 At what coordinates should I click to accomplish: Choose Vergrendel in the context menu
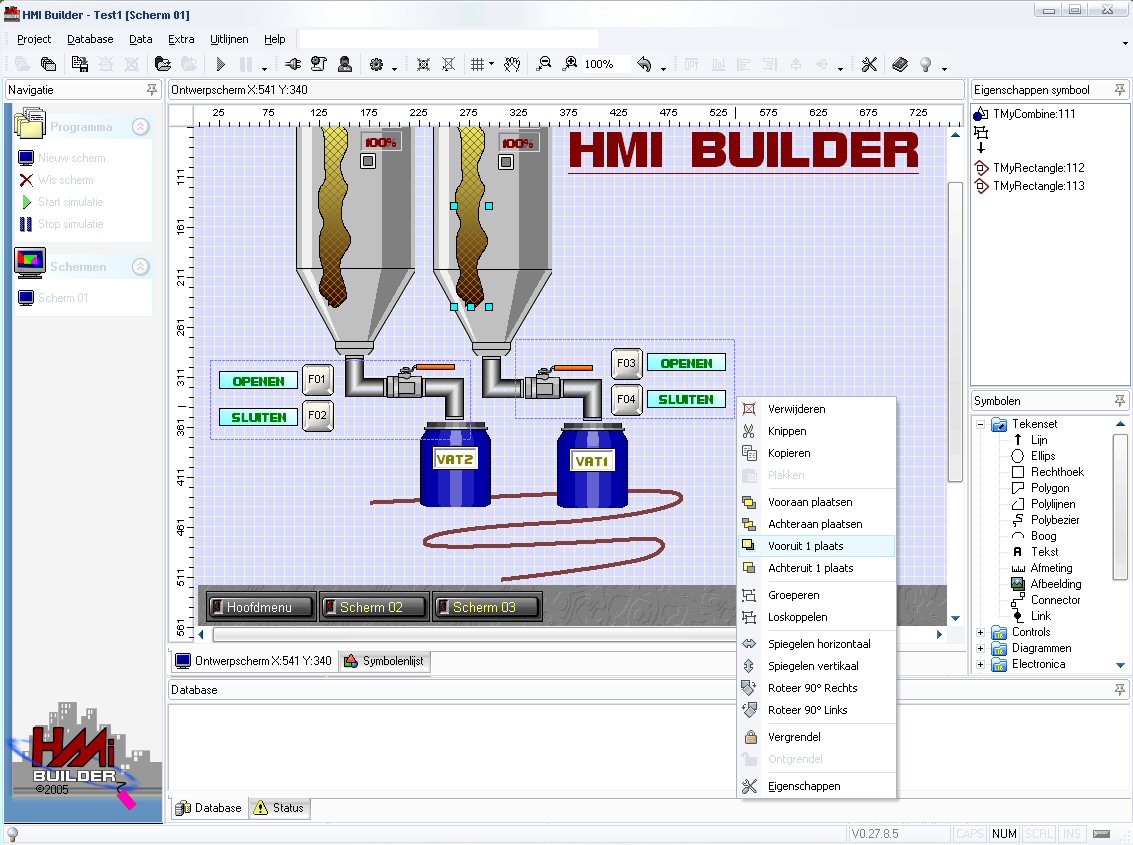pyautogui.click(x=817, y=737)
